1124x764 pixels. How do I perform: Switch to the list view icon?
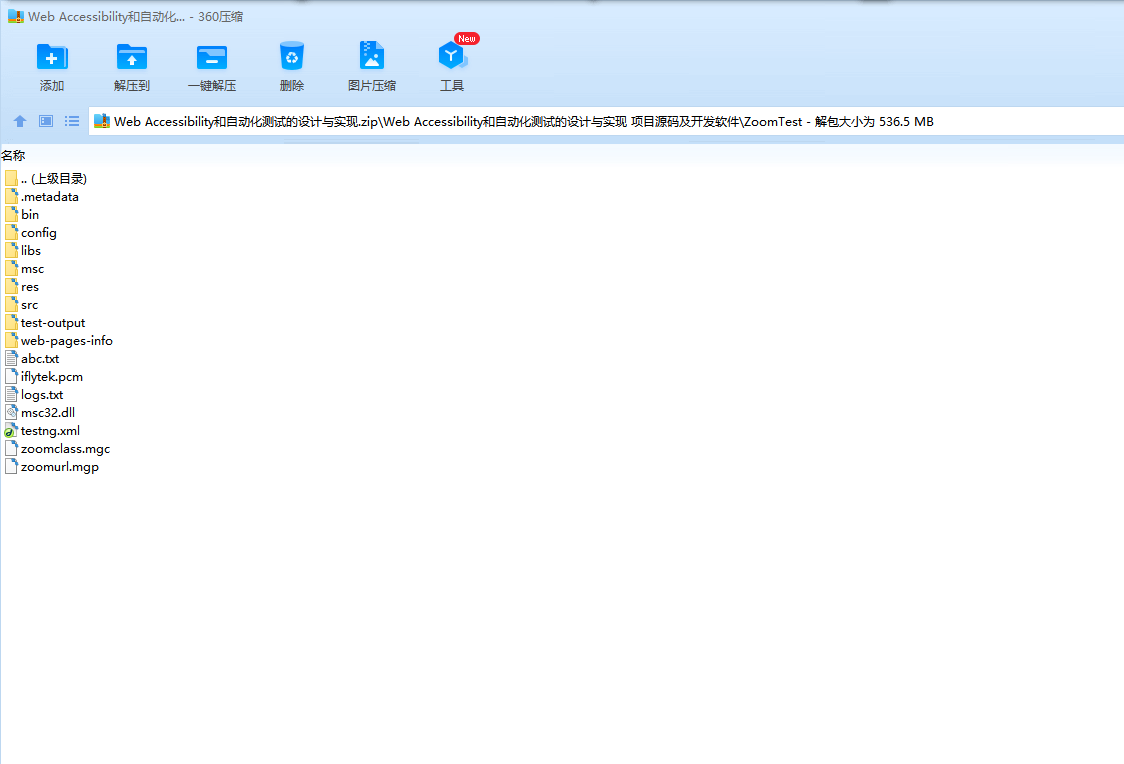coord(72,121)
